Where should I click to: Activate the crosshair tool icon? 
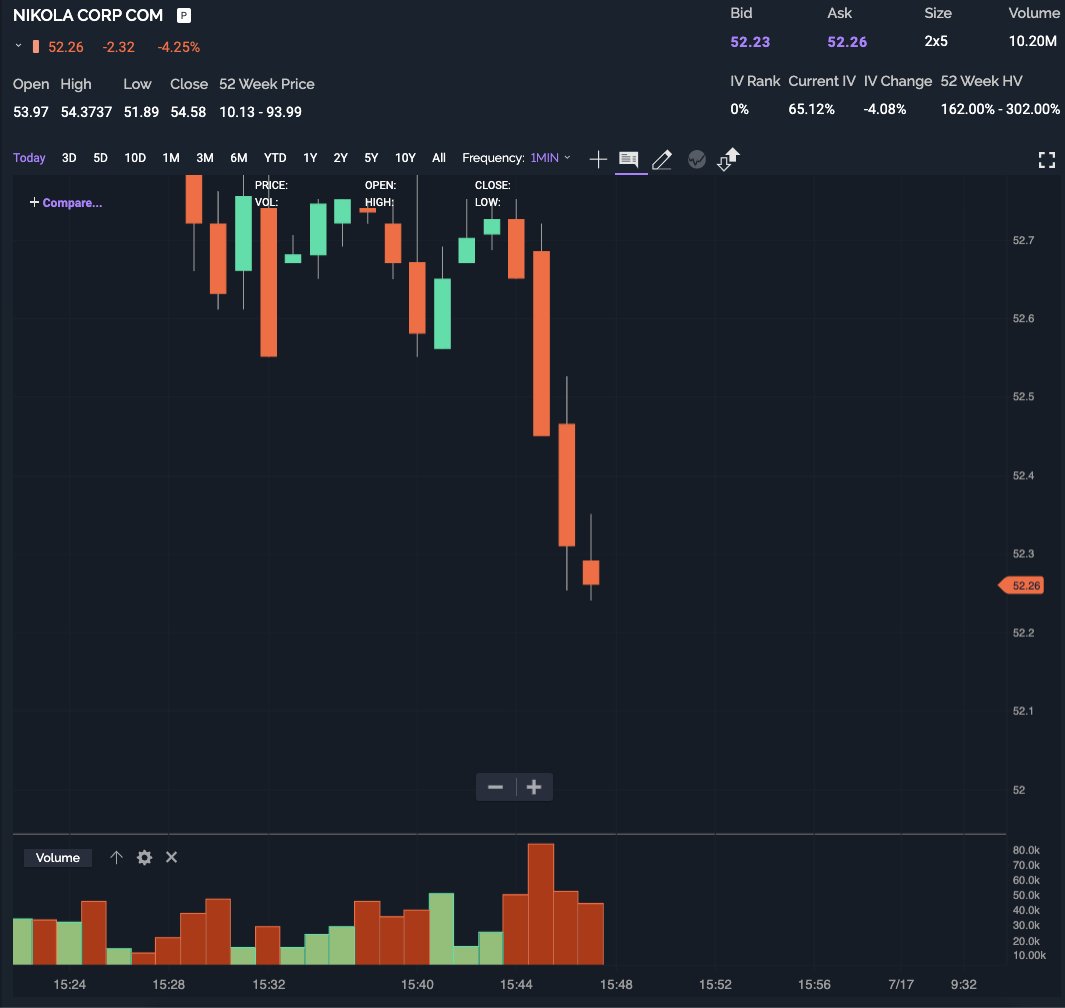(x=598, y=160)
